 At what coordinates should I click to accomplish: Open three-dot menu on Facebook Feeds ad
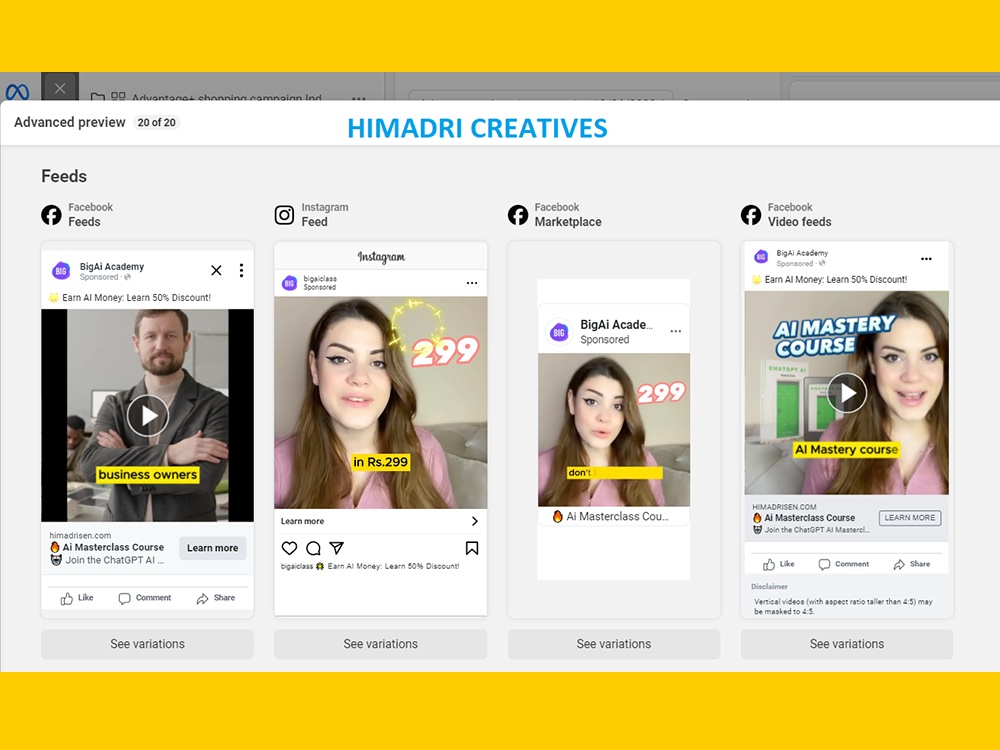[241, 270]
